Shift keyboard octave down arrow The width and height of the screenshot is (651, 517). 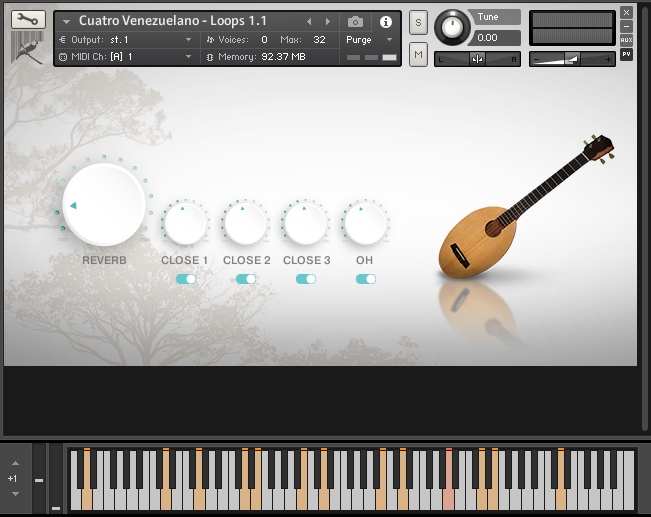(15, 494)
